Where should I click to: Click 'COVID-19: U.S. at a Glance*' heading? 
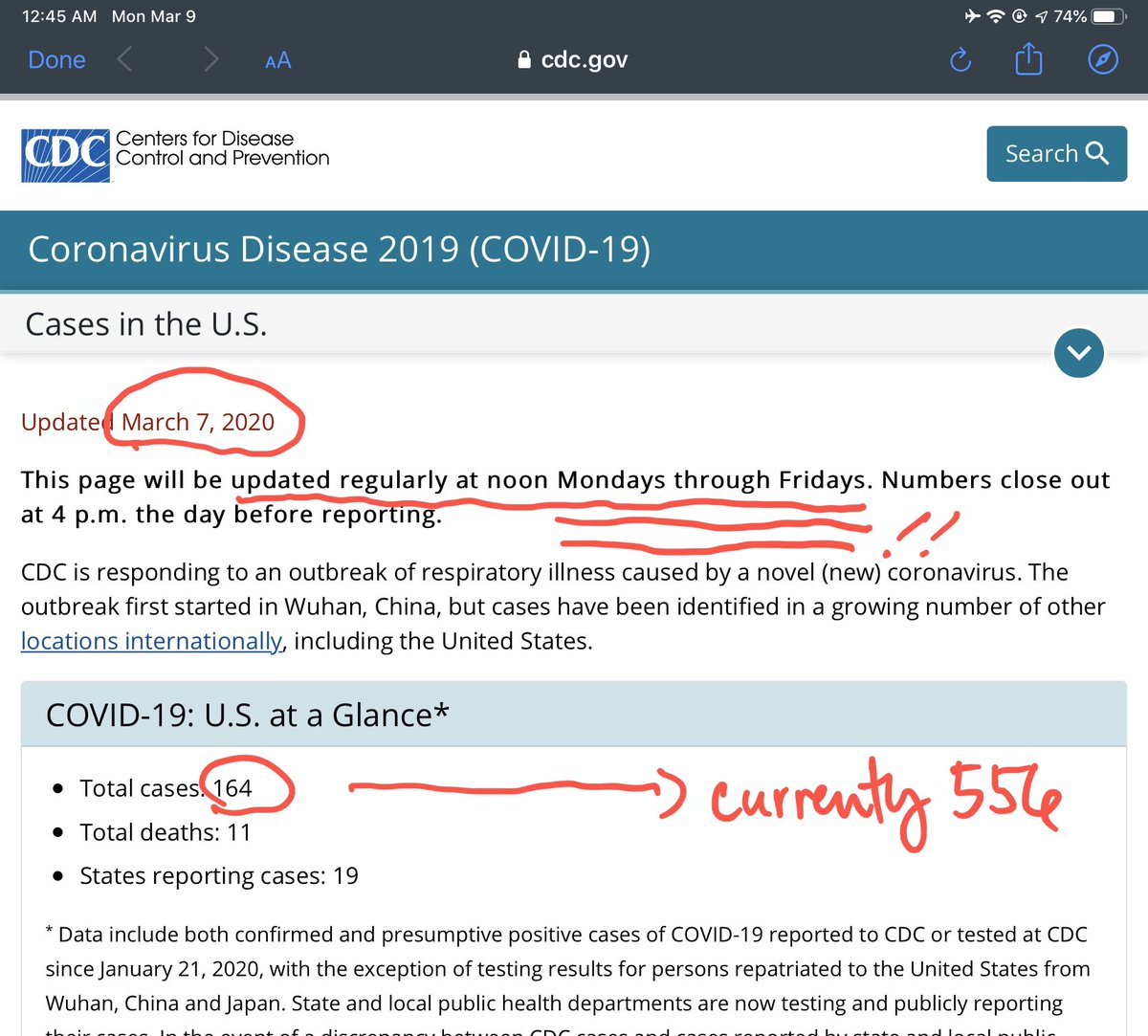(x=247, y=716)
